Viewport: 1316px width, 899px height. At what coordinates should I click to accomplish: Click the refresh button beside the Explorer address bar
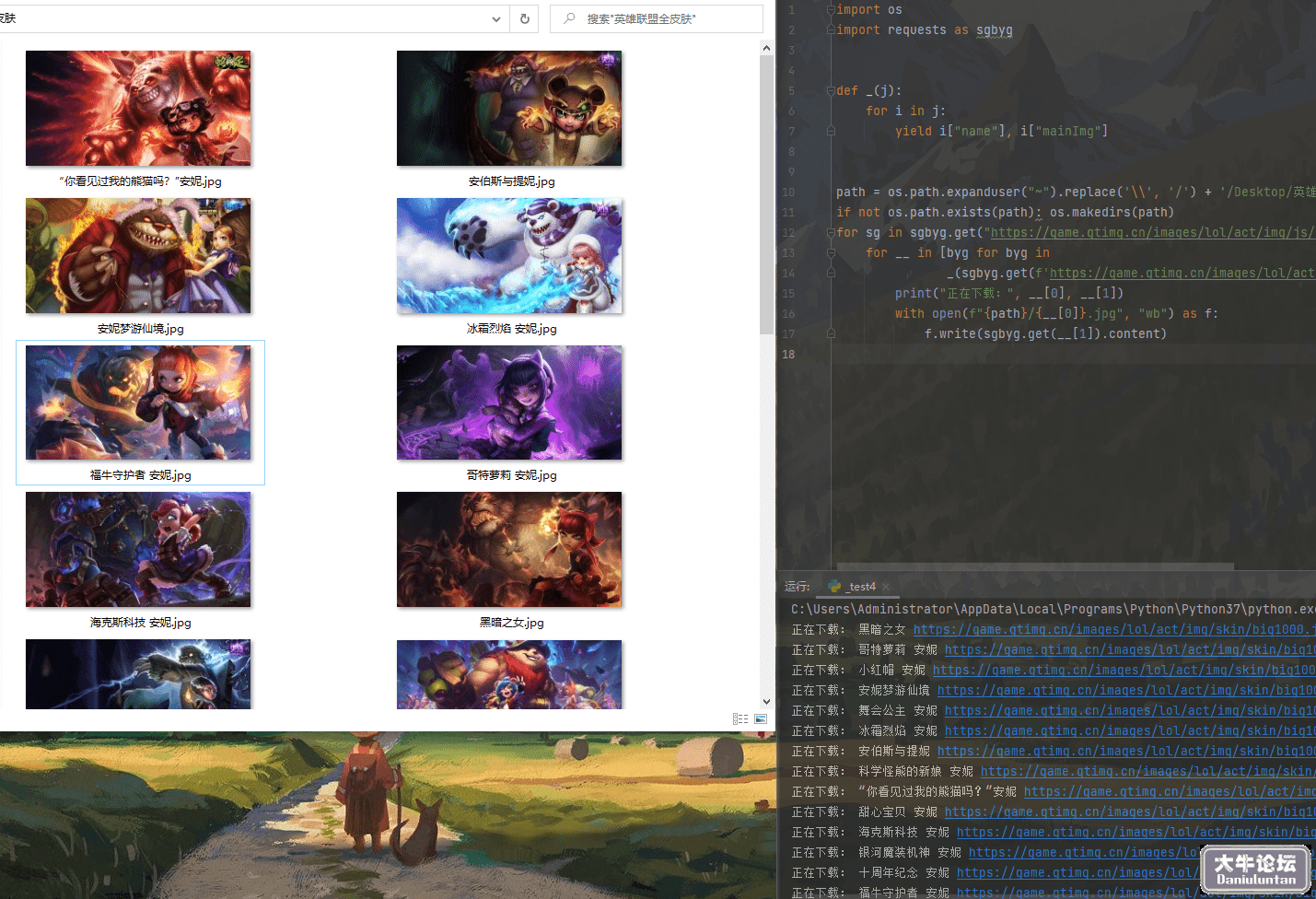(525, 18)
